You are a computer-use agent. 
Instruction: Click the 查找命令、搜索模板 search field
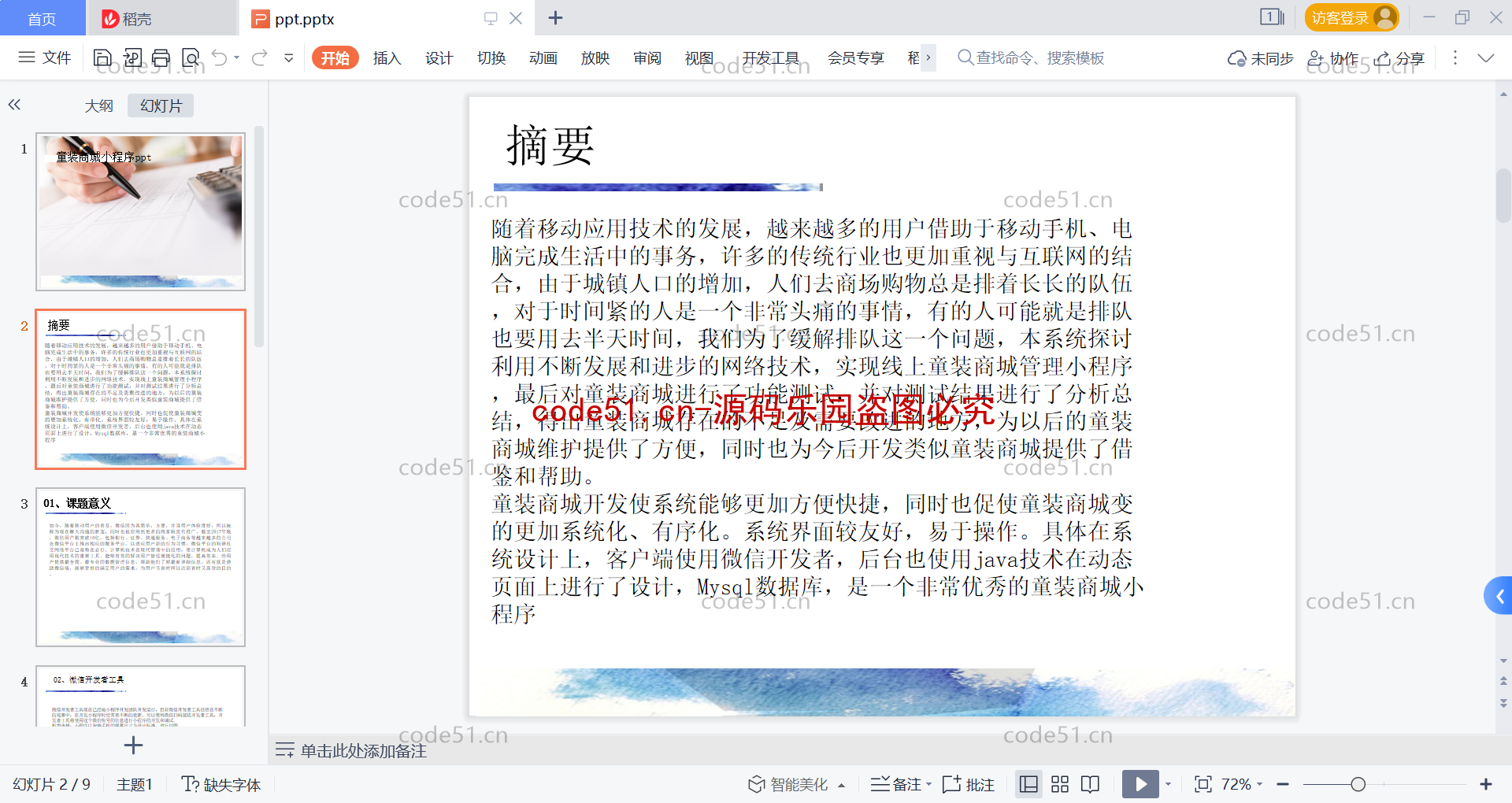coord(1030,58)
